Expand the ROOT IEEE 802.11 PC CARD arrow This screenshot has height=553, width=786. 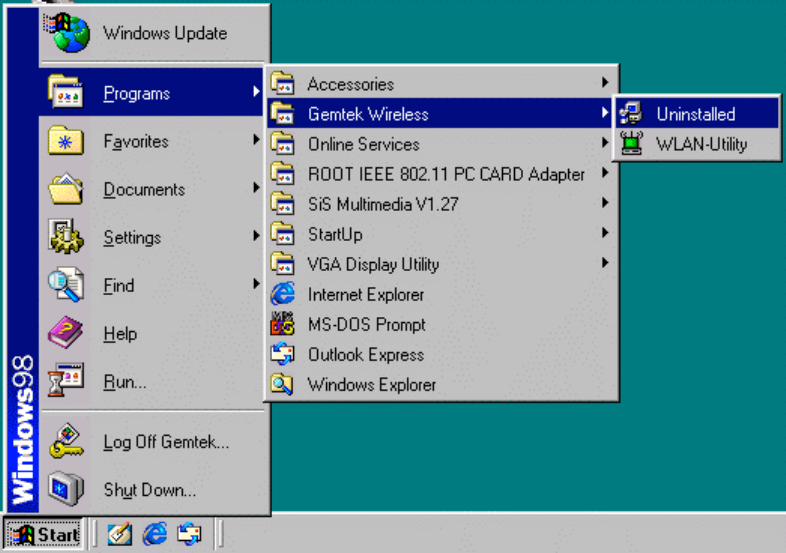[605, 172]
